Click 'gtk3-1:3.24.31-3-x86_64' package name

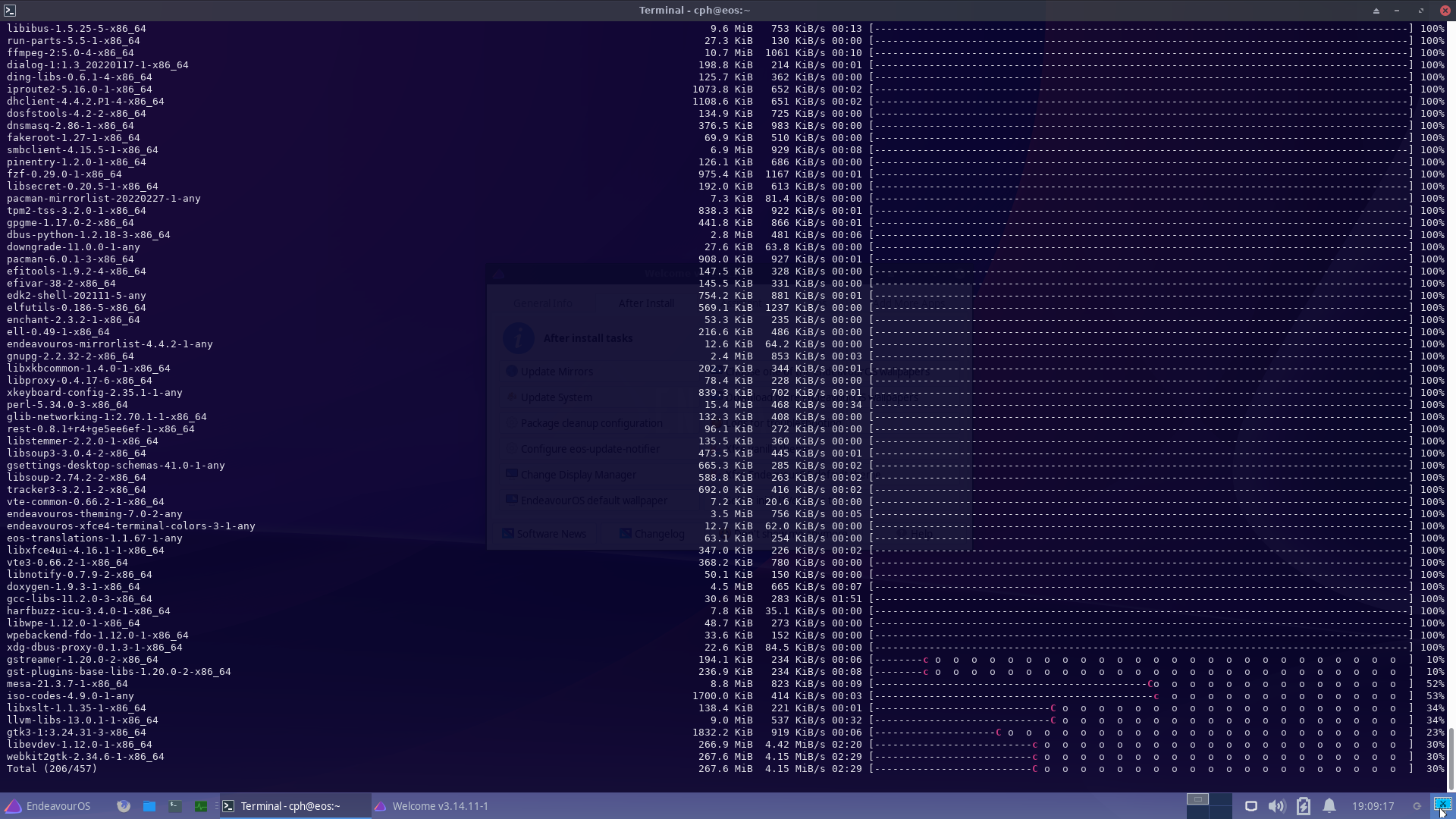pyautogui.click(x=76, y=733)
